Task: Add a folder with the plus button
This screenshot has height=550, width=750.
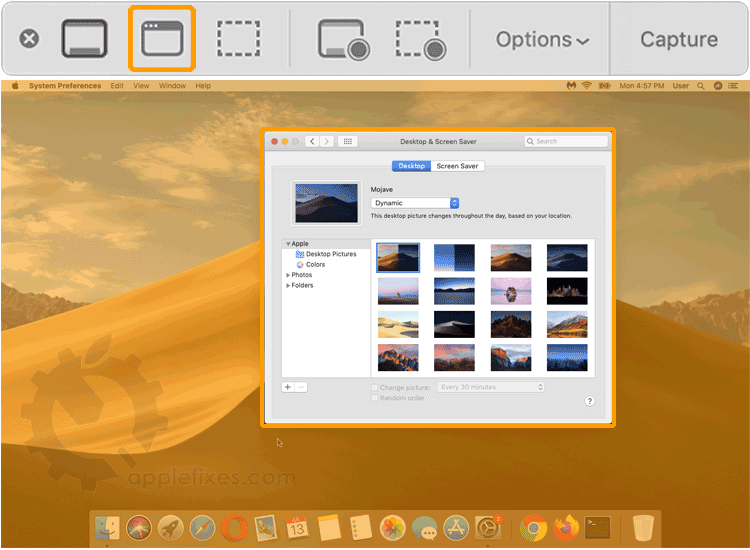Action: (x=288, y=387)
